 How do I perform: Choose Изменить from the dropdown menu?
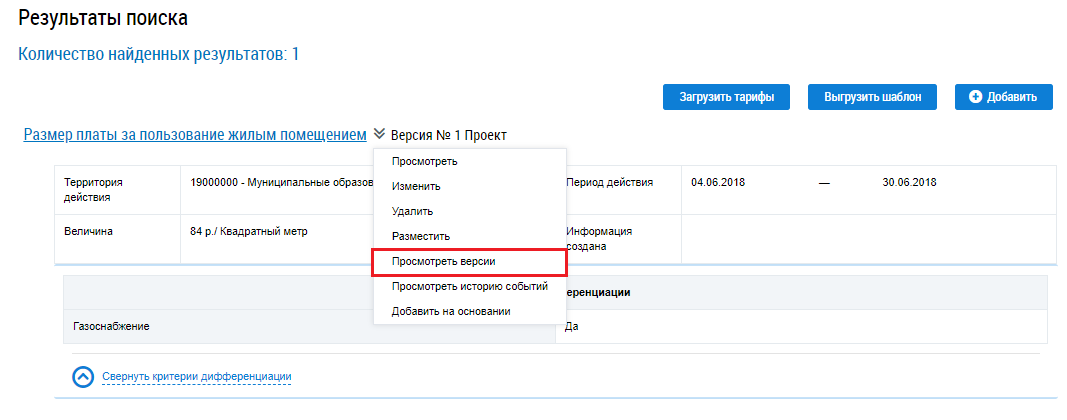(x=416, y=186)
